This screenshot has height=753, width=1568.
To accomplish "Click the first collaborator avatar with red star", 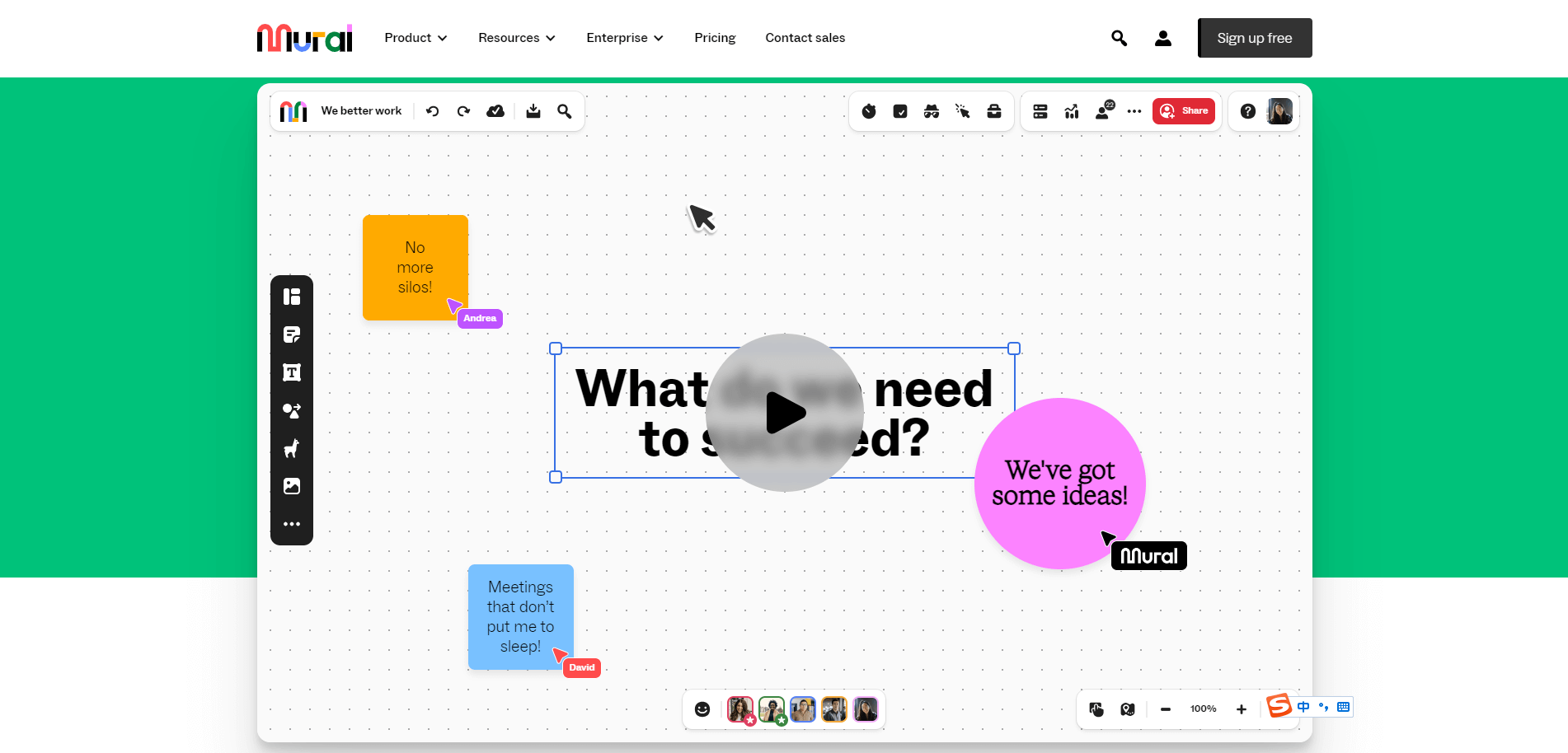I will point(740,709).
